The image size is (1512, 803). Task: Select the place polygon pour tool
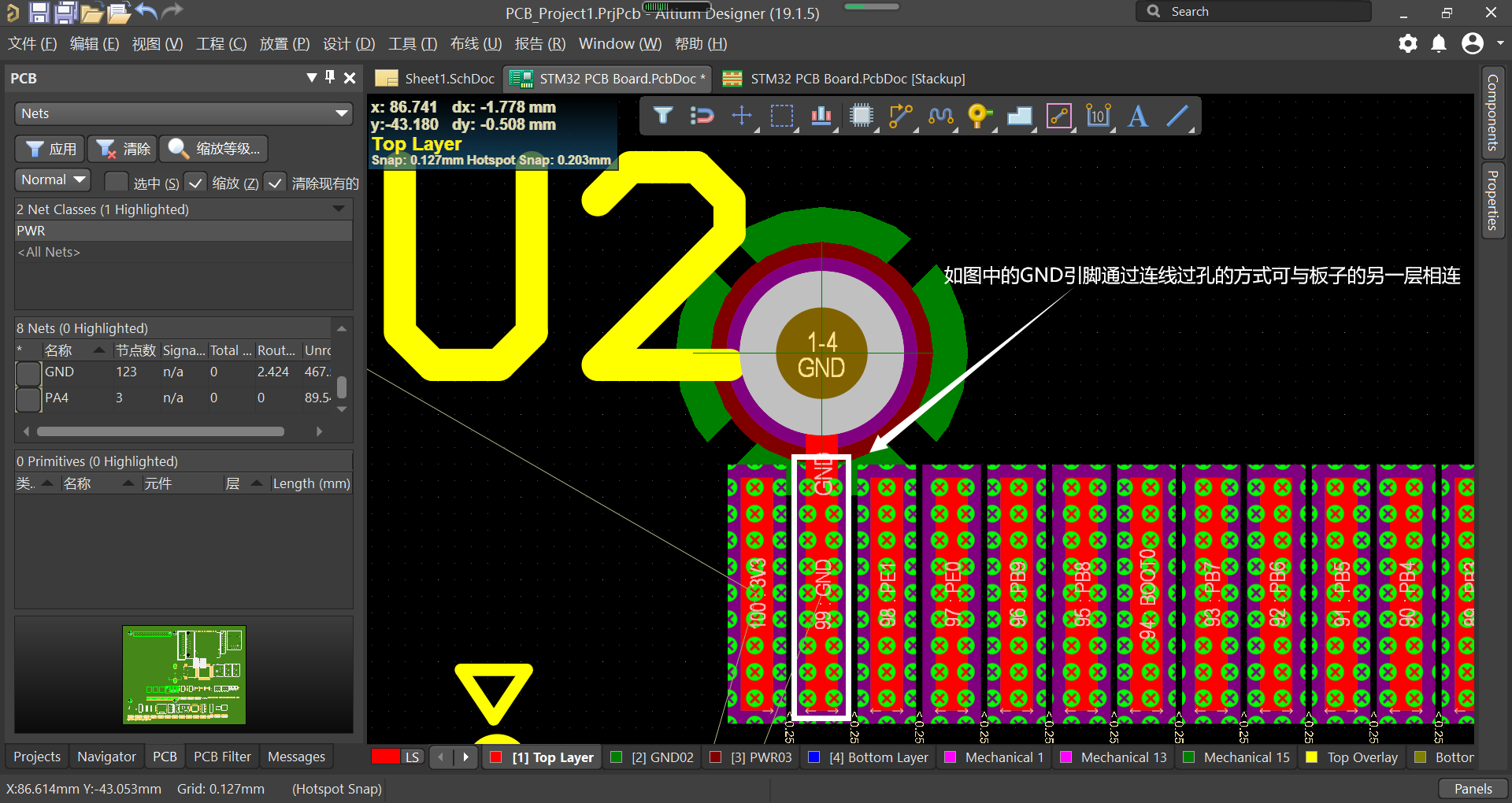pyautogui.click(x=1019, y=116)
